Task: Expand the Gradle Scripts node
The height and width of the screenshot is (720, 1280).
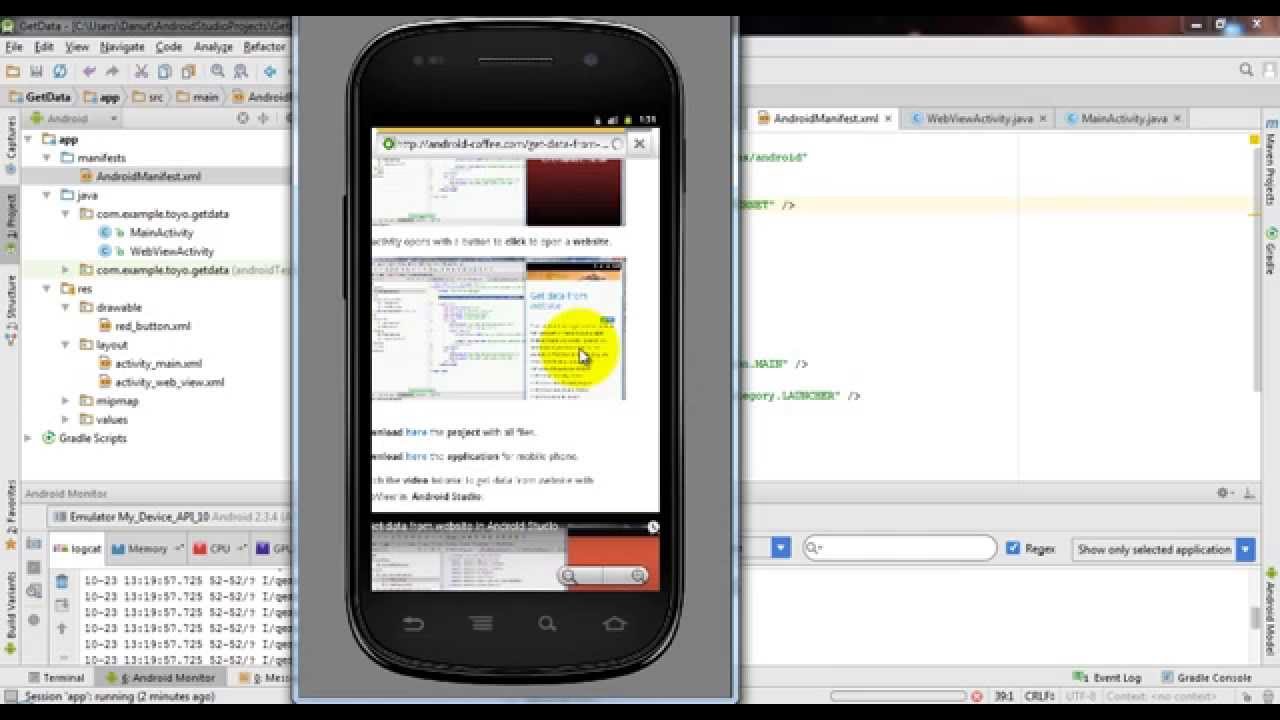Action: 28,438
